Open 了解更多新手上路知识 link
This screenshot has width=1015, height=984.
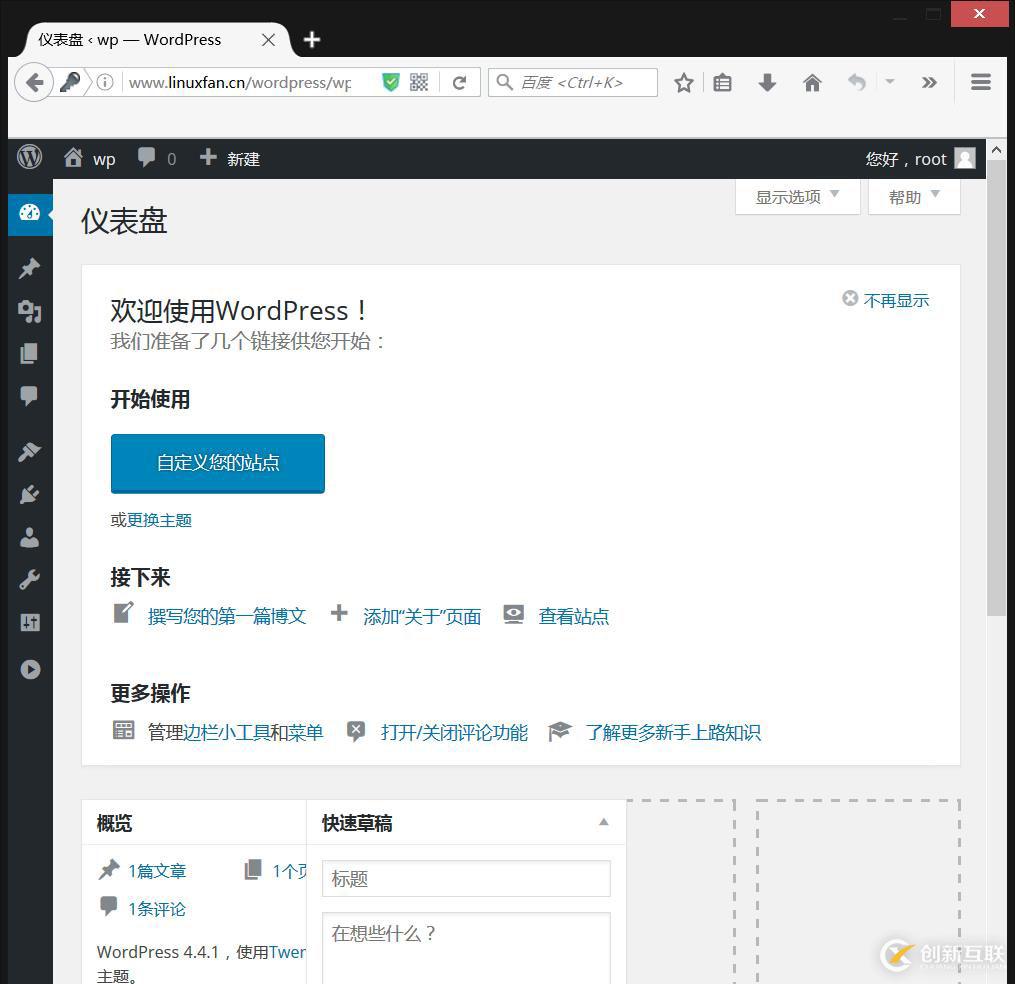point(673,732)
